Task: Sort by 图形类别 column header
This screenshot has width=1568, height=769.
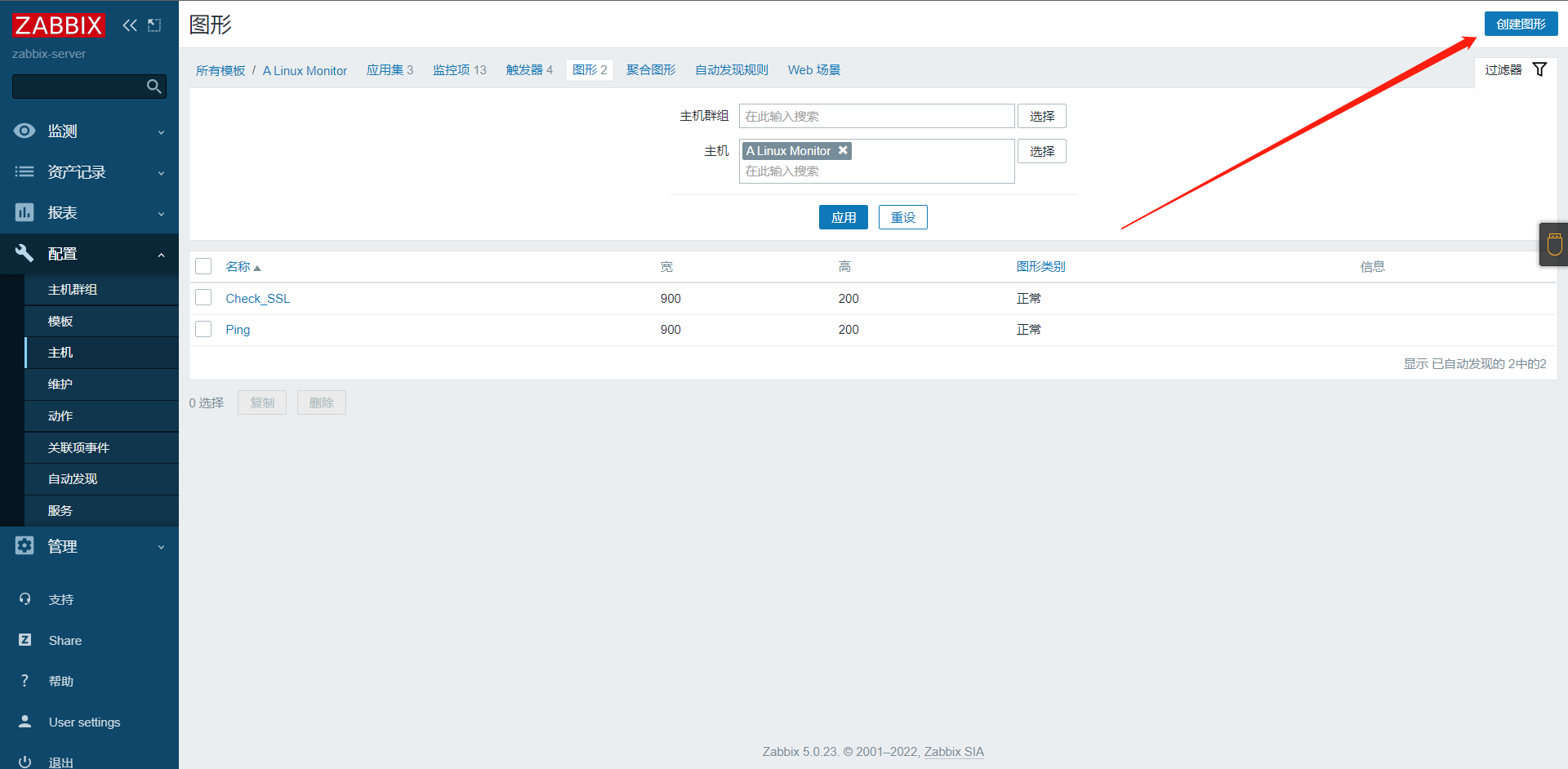Action: (x=1040, y=267)
